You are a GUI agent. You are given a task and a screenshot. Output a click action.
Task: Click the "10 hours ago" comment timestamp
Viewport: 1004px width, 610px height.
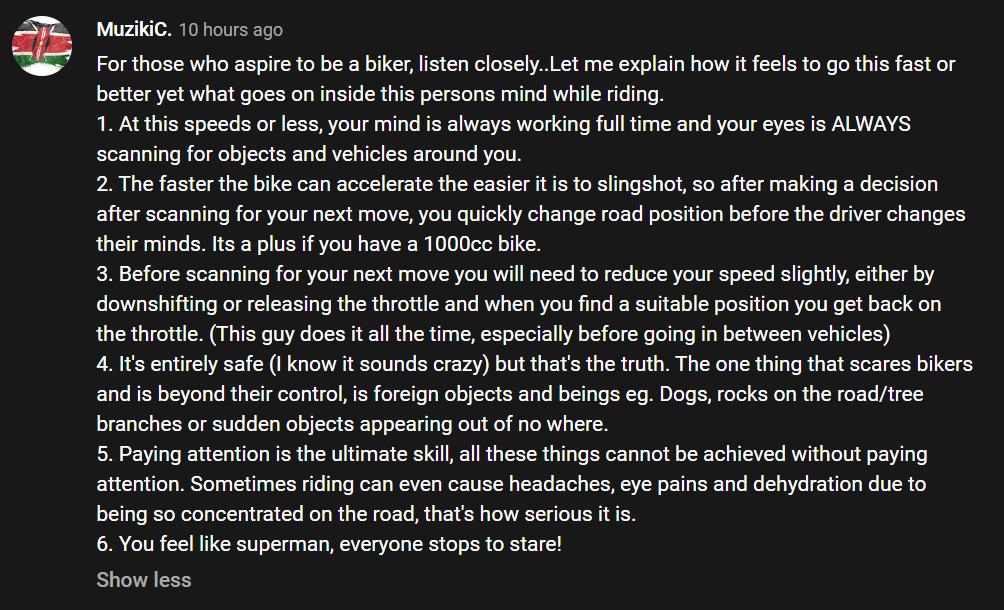tap(230, 30)
